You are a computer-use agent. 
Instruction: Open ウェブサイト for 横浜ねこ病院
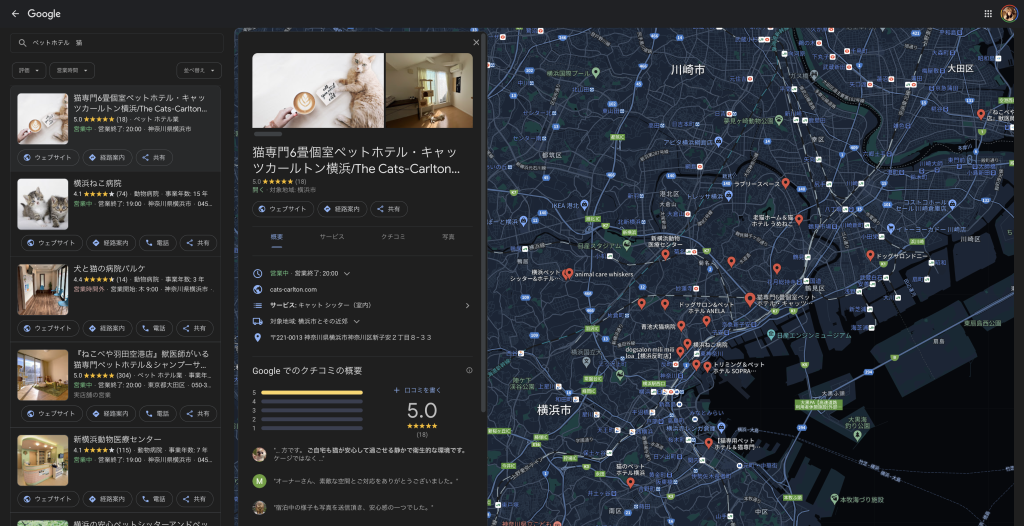pyautogui.click(x=52, y=242)
